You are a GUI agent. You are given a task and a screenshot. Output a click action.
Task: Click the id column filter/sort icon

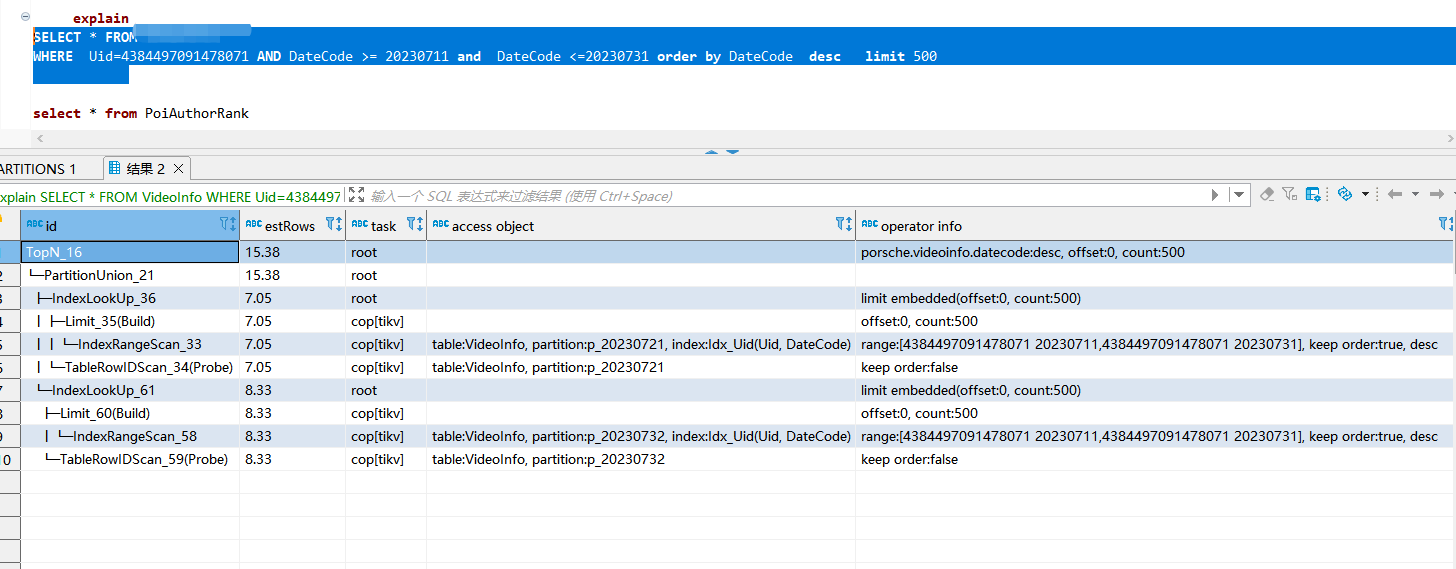click(228, 225)
